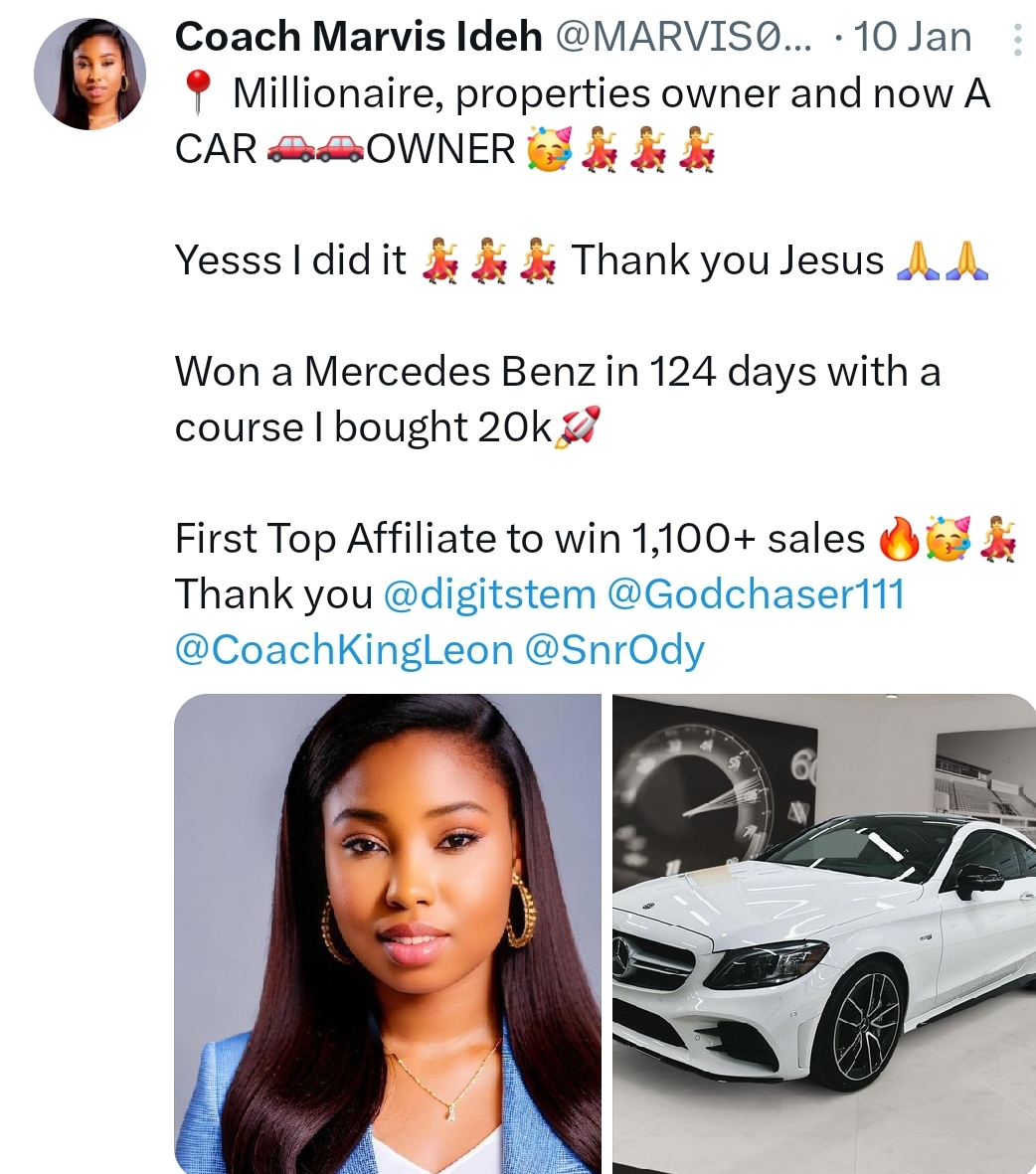Click the fire emoji after 1,100+ sales
The height and width of the screenshot is (1174, 1036).
pos(898,540)
